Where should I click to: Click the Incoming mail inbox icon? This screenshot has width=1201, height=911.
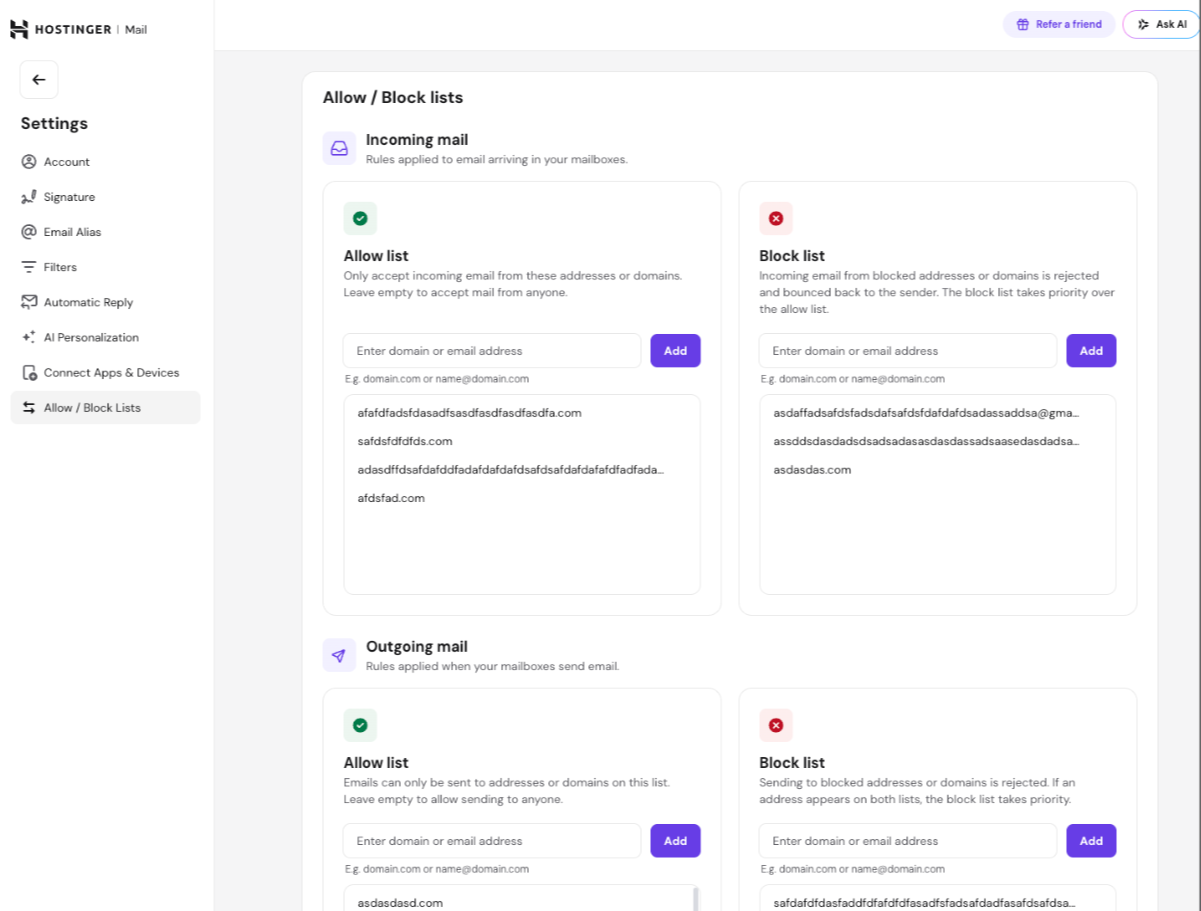click(339, 148)
